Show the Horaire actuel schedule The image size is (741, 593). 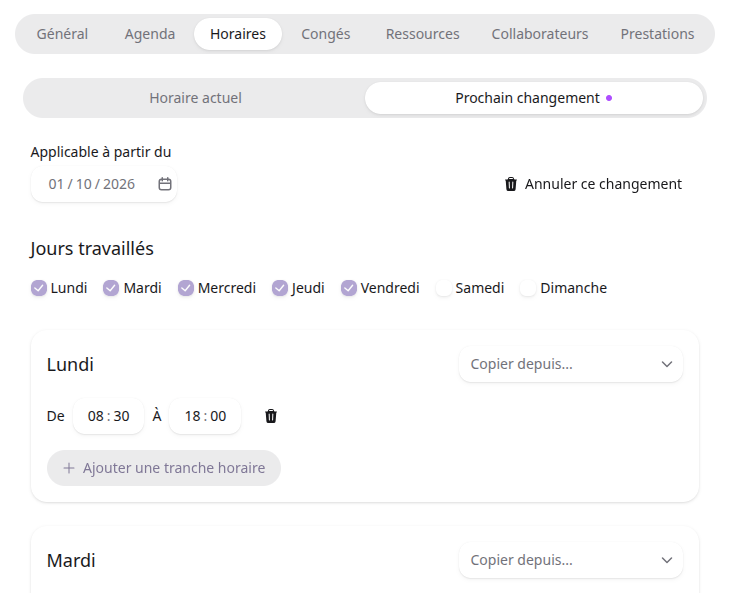pyautogui.click(x=196, y=98)
